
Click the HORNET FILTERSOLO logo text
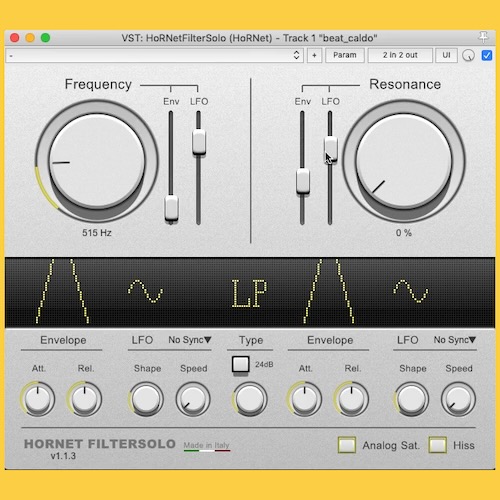coord(100,444)
